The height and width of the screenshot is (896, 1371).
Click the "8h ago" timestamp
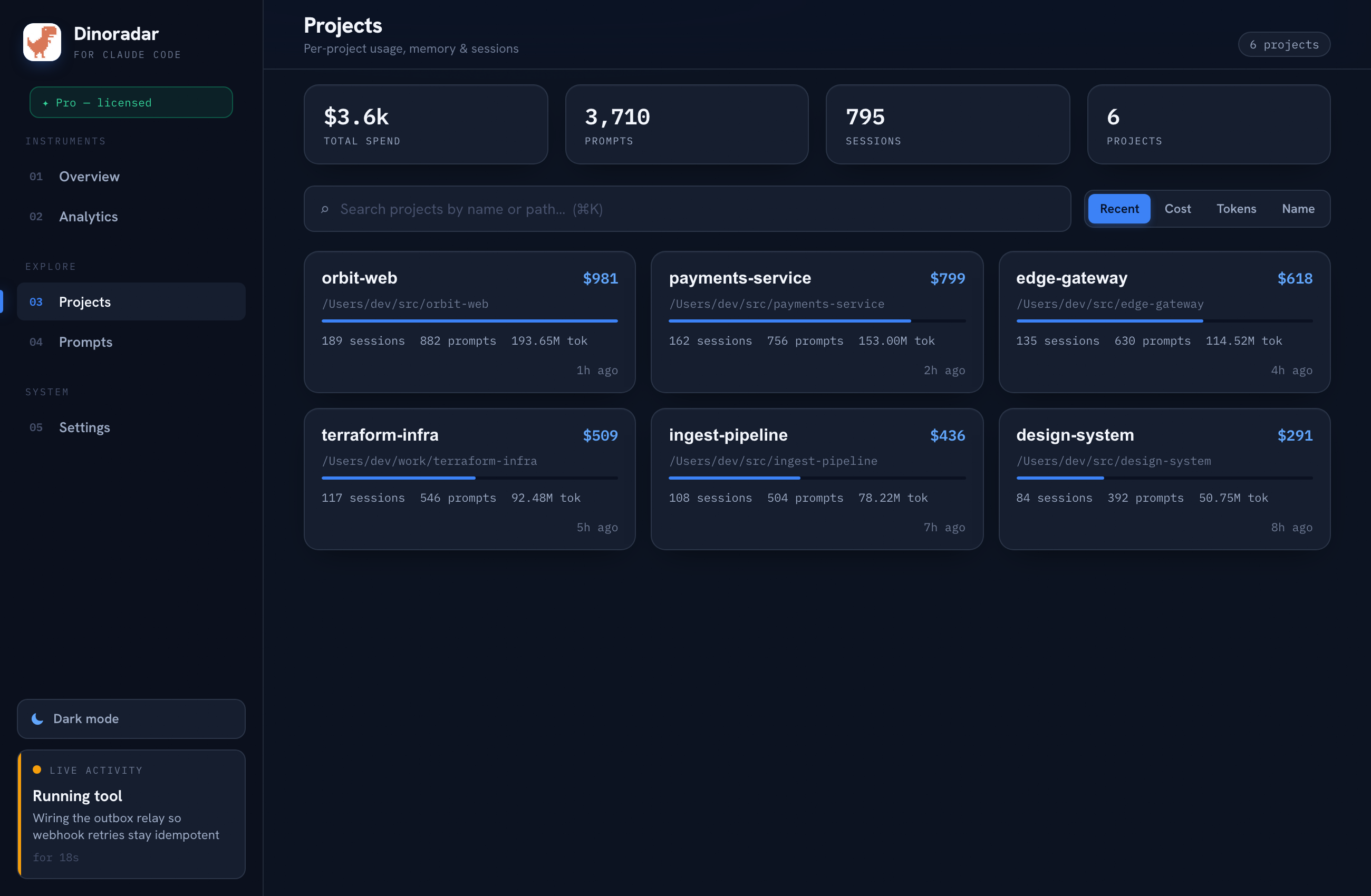1291,528
